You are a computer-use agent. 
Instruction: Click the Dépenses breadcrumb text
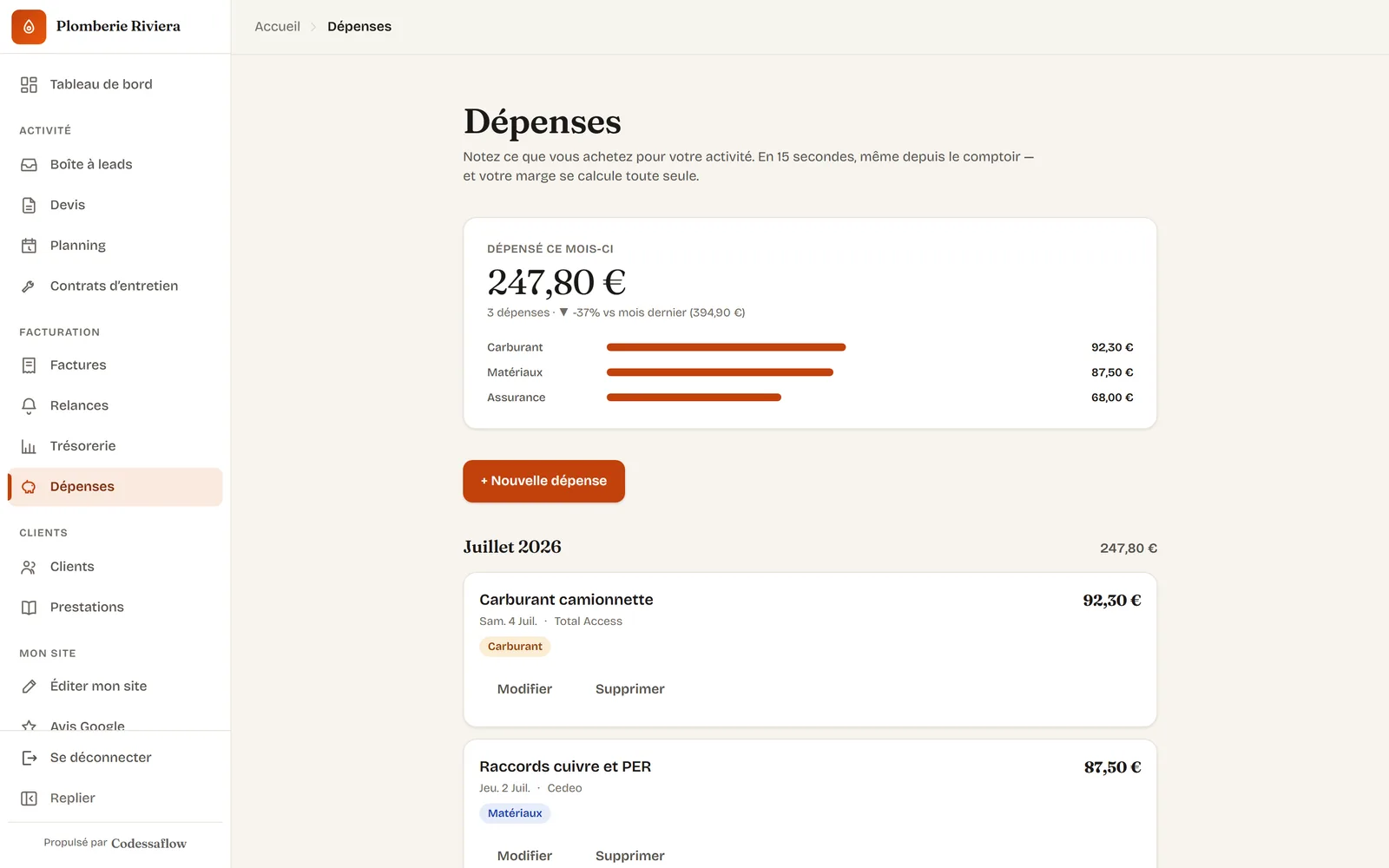tap(359, 27)
